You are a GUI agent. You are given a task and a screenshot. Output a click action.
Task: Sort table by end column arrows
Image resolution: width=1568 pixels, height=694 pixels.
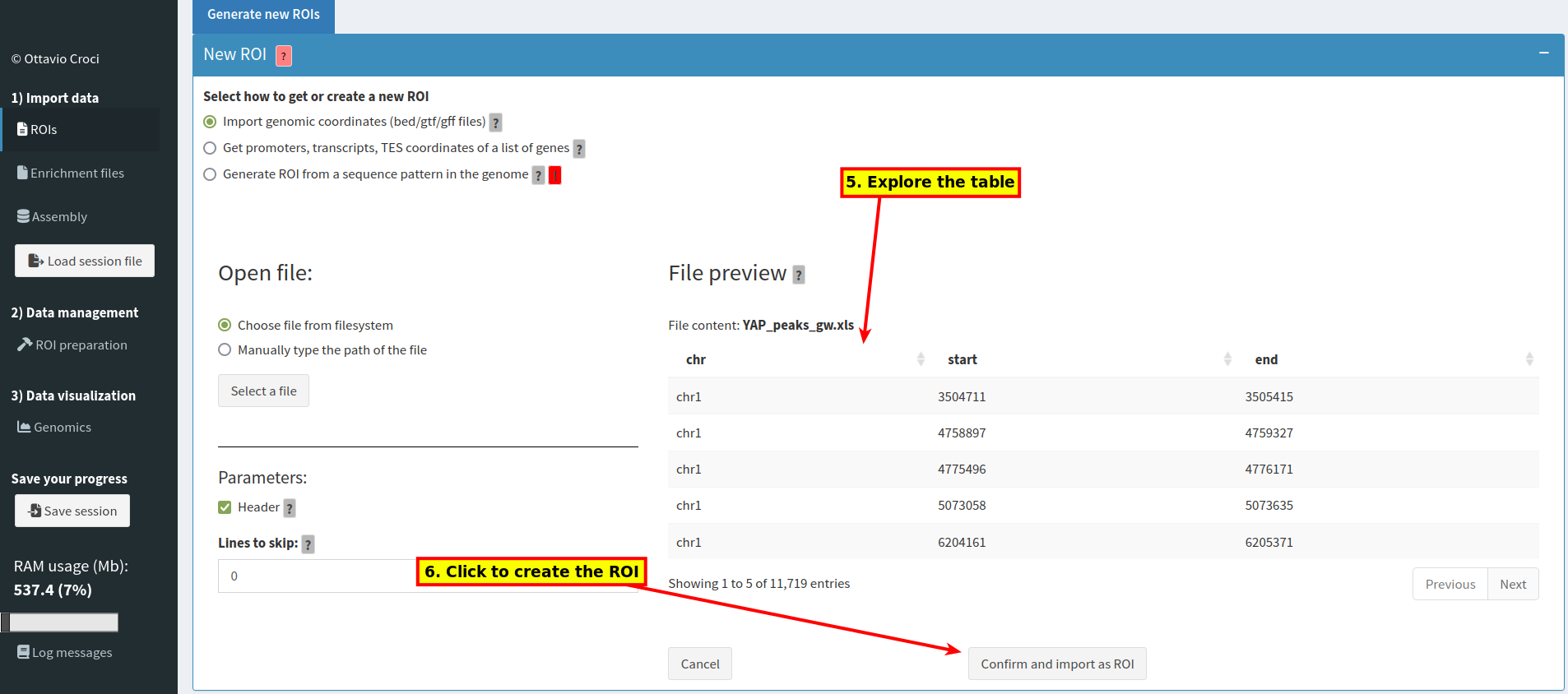(x=1529, y=359)
